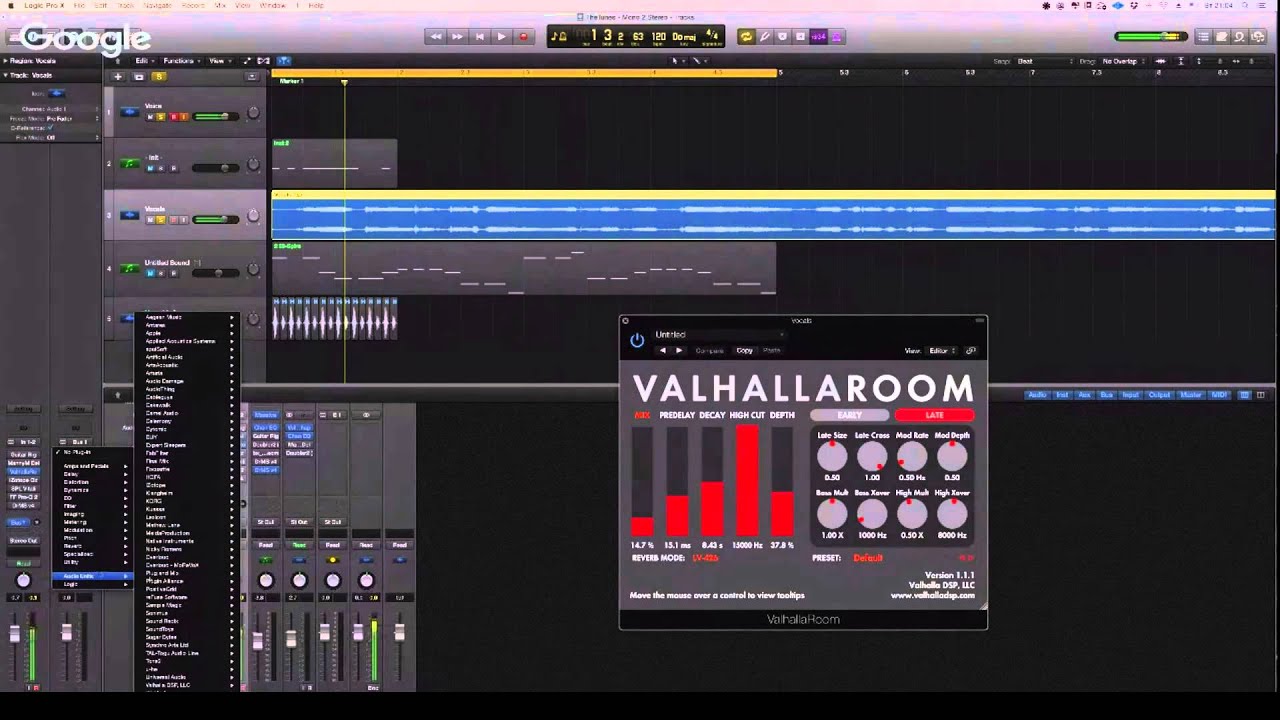Select the EARLY tab in ValhallaRoom
The width and height of the screenshot is (1280, 720).
[x=849, y=415]
